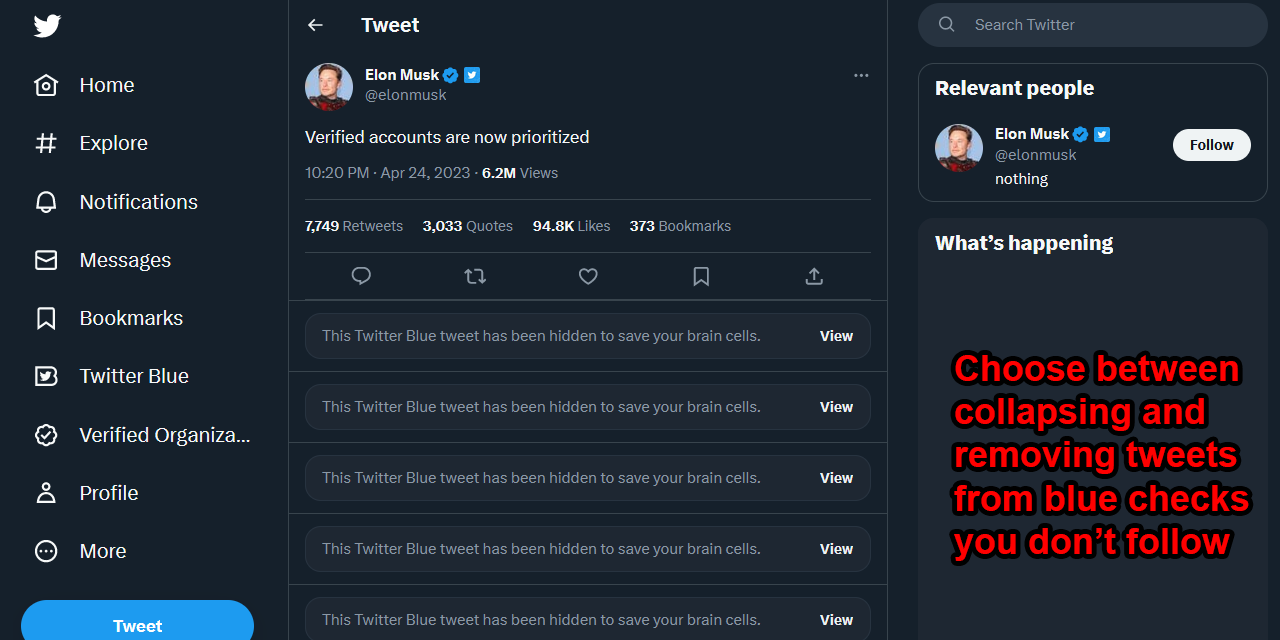Reveal the first hidden Twitter Blue tweet

tap(836, 336)
